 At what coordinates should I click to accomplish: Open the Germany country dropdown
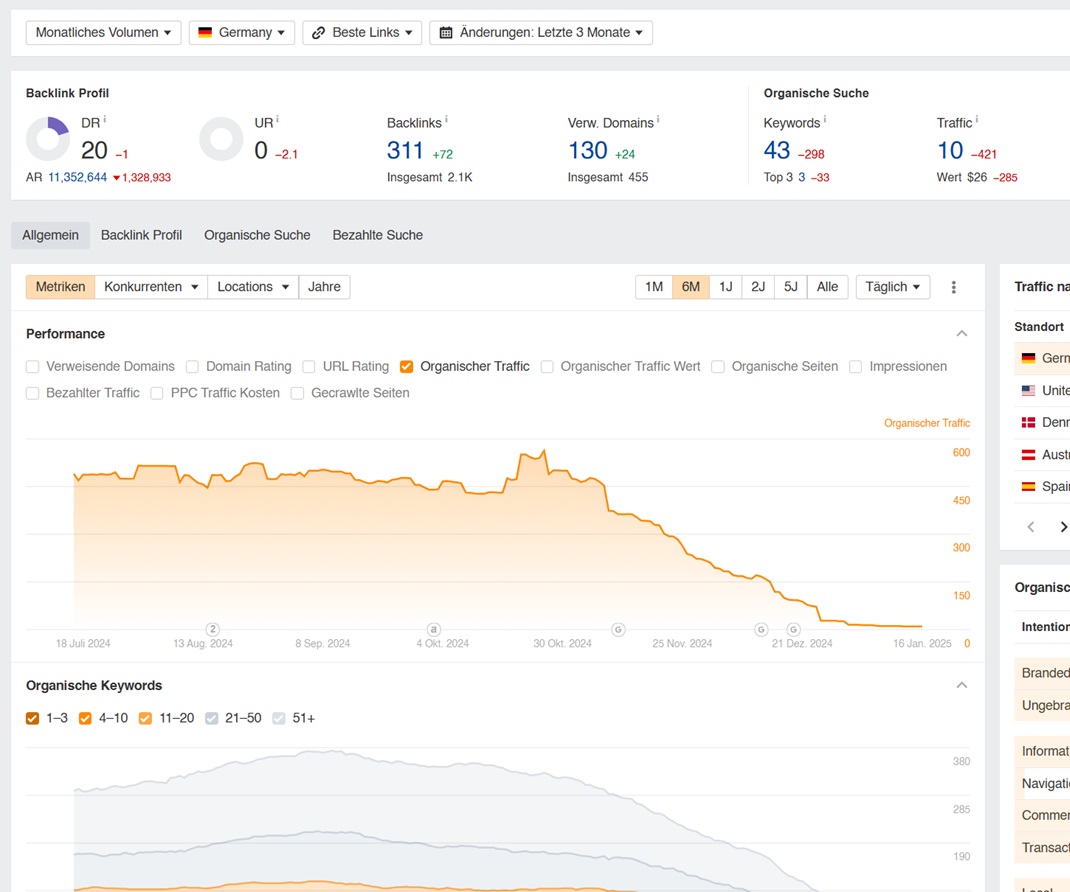click(242, 33)
